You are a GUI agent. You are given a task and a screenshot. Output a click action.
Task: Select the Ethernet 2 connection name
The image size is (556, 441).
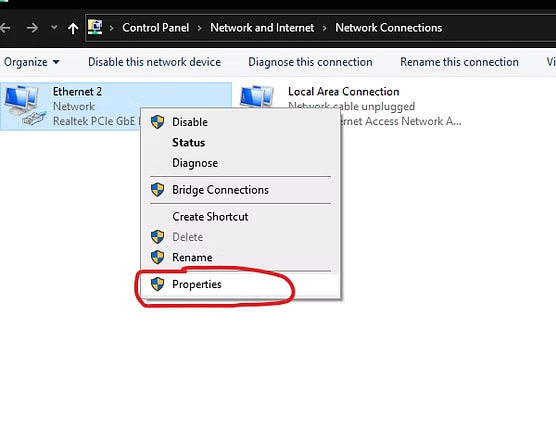(77, 91)
